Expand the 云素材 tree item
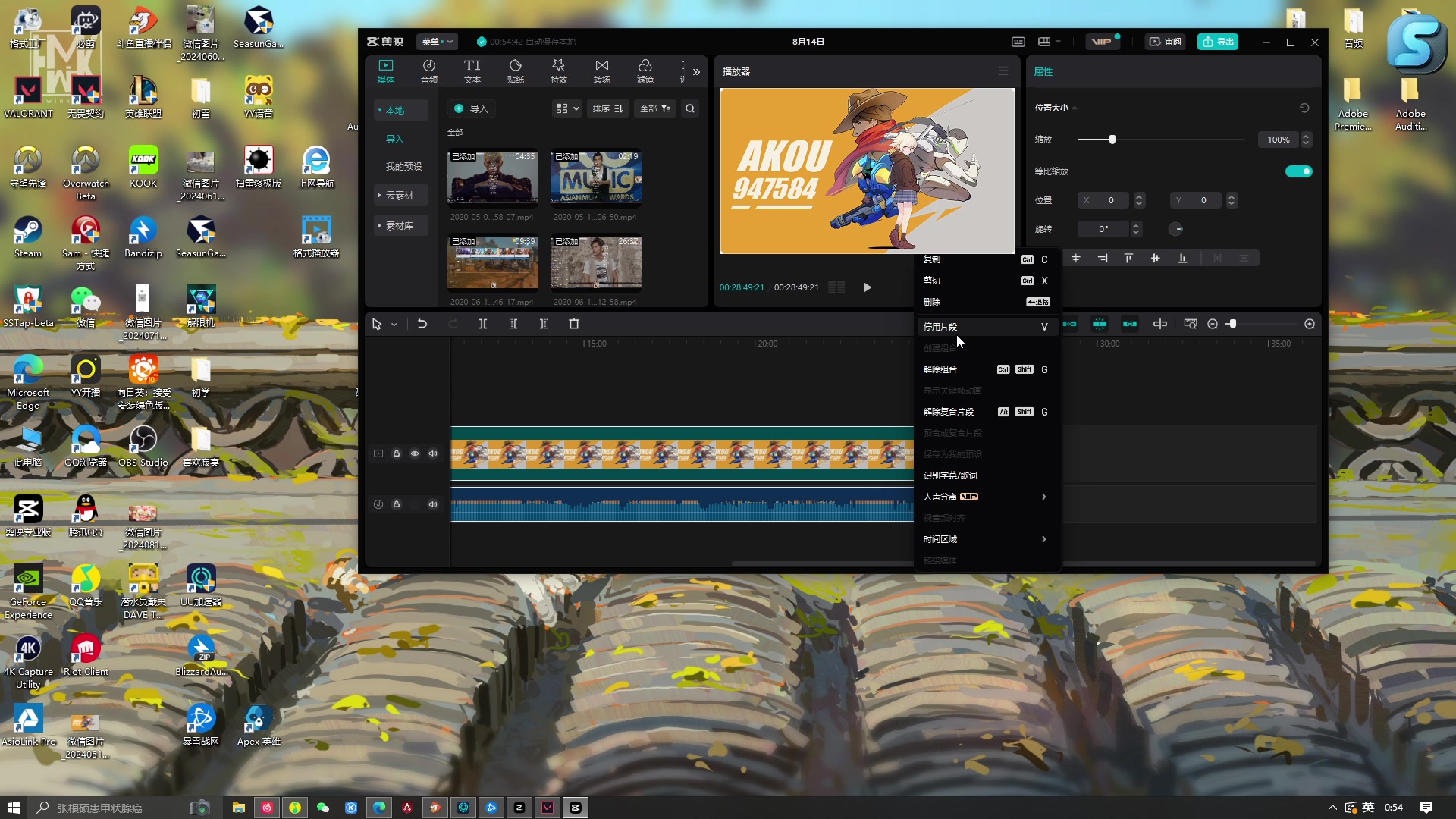 coord(400,196)
